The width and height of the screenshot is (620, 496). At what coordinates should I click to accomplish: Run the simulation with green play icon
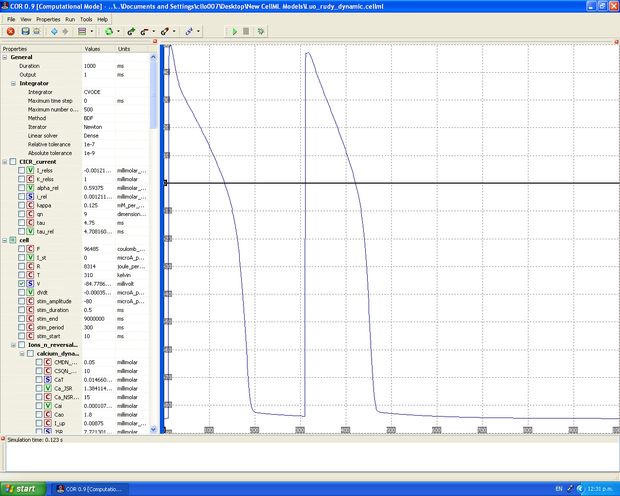234,31
